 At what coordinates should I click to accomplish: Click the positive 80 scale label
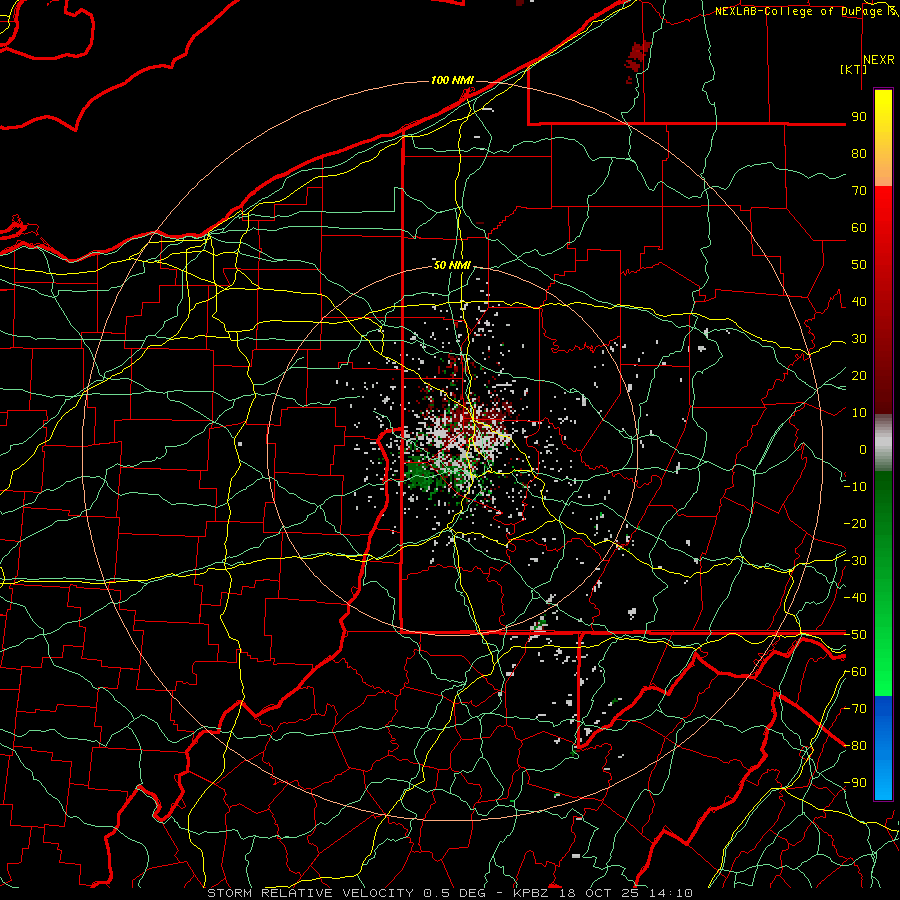pos(859,153)
